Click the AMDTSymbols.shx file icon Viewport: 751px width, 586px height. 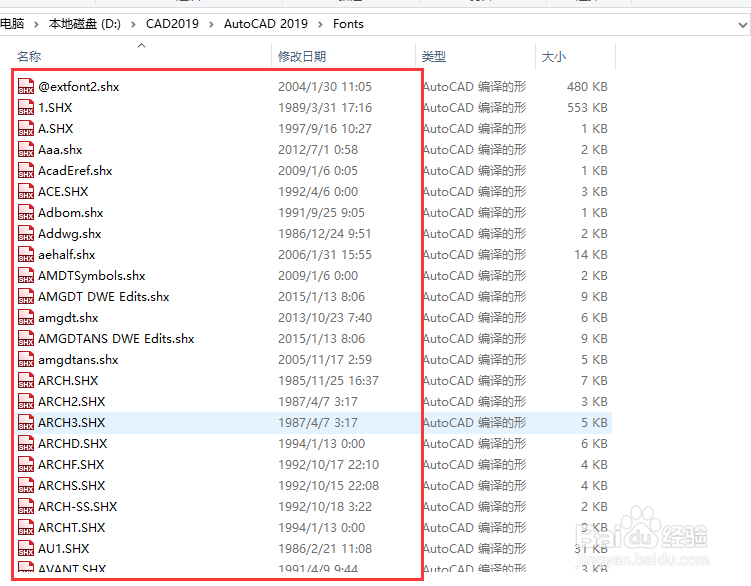[26, 276]
